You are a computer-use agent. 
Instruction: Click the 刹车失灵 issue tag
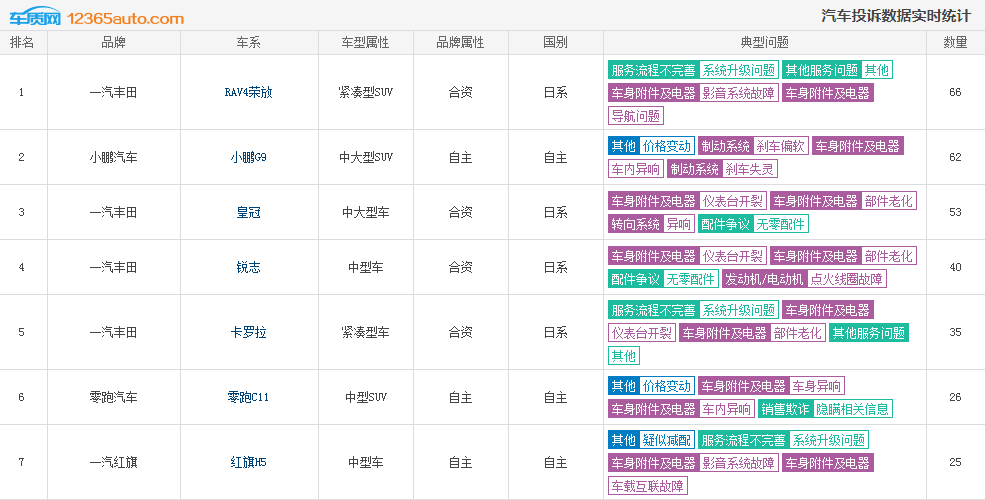[x=750, y=170]
